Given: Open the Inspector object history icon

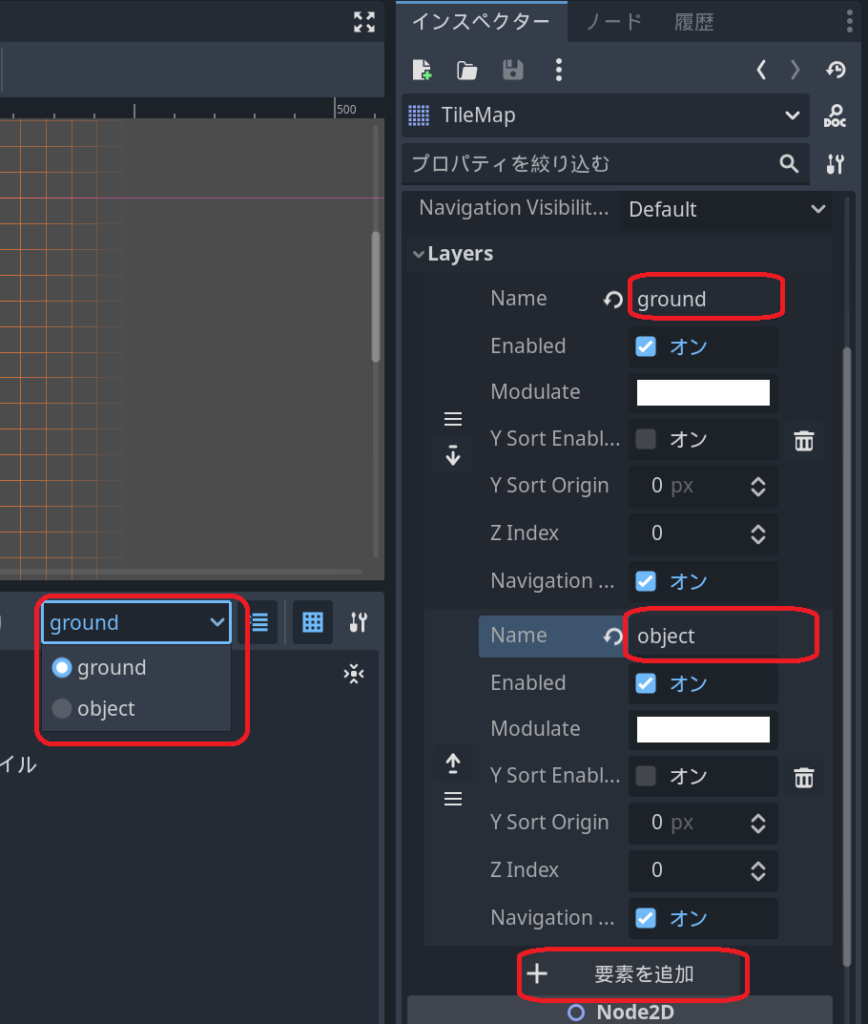Looking at the screenshot, I should [x=836, y=70].
